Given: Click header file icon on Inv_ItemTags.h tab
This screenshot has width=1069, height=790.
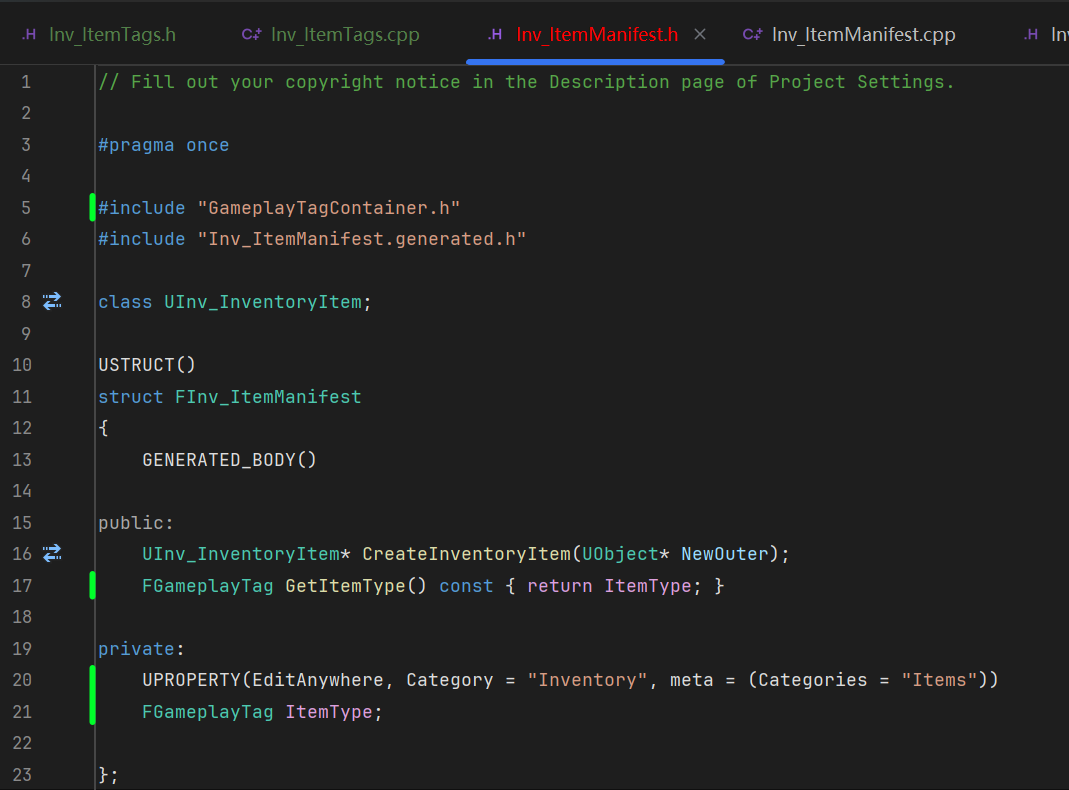Looking at the screenshot, I should click(29, 35).
